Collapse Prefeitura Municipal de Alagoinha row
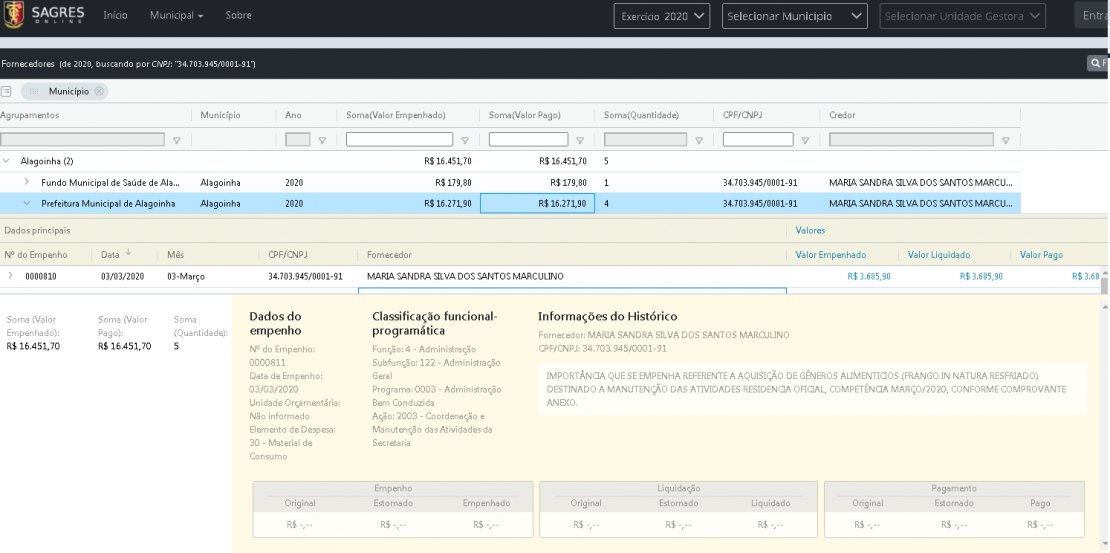This screenshot has height=553, width=1110. tap(27, 204)
